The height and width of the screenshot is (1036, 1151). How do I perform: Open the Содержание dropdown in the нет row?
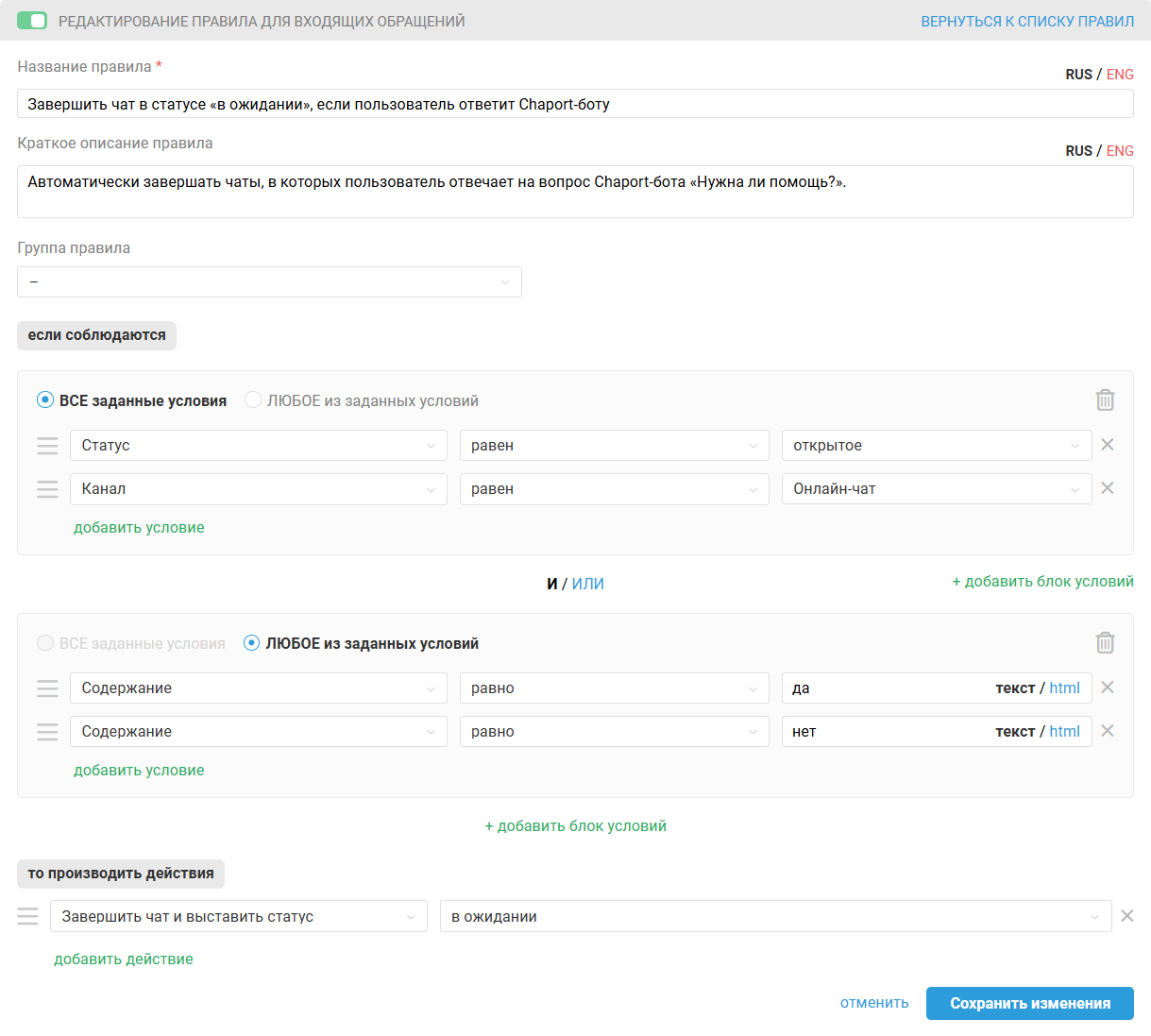coord(259,732)
